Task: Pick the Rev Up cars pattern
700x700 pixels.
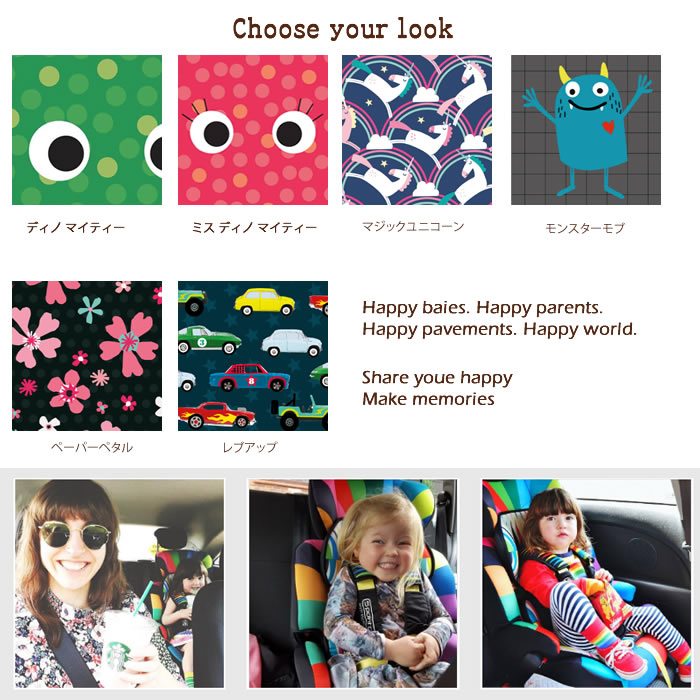Action: (253, 356)
